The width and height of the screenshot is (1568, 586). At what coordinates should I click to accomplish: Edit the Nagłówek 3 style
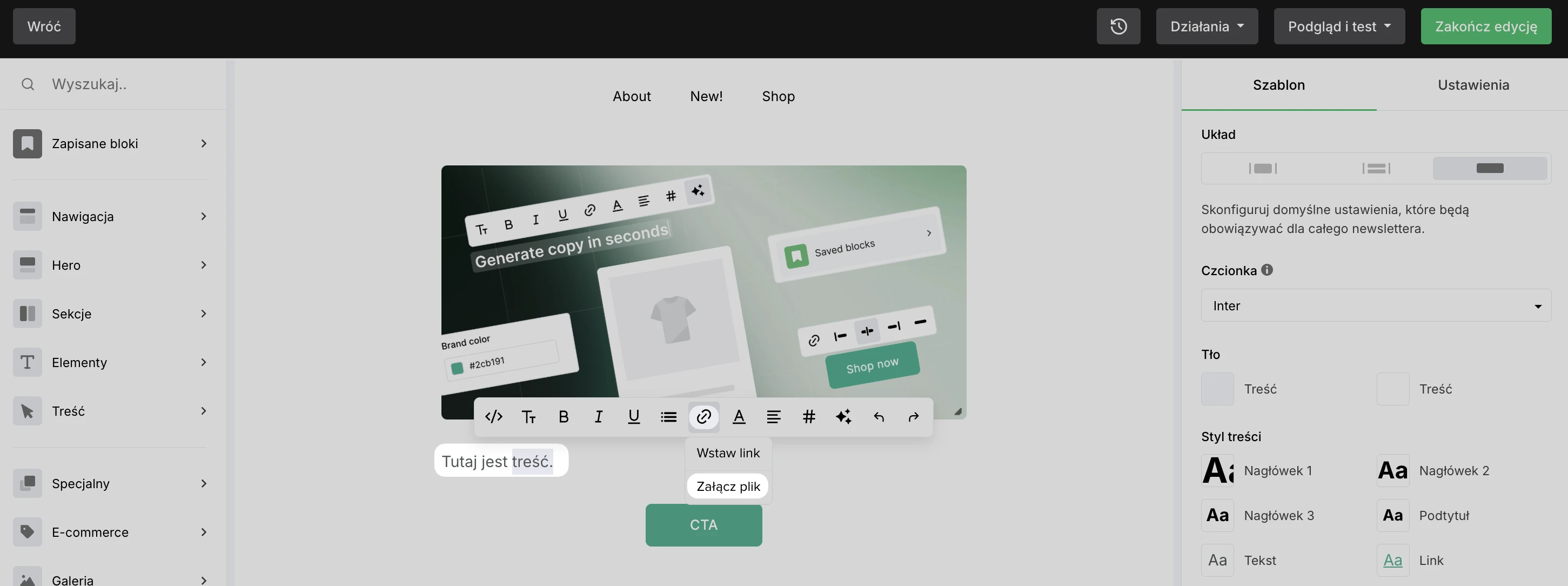coord(1217,515)
